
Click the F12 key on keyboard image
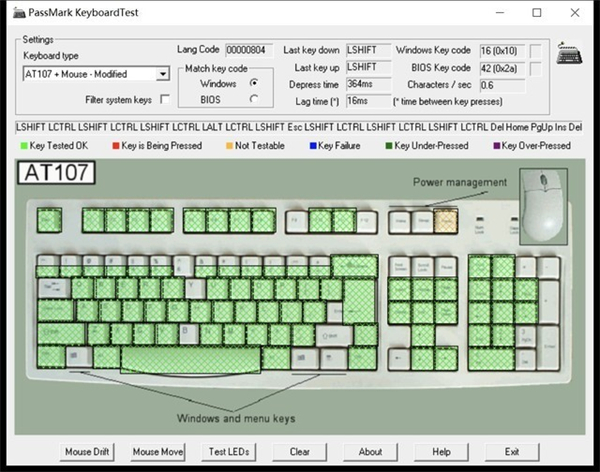click(x=366, y=219)
